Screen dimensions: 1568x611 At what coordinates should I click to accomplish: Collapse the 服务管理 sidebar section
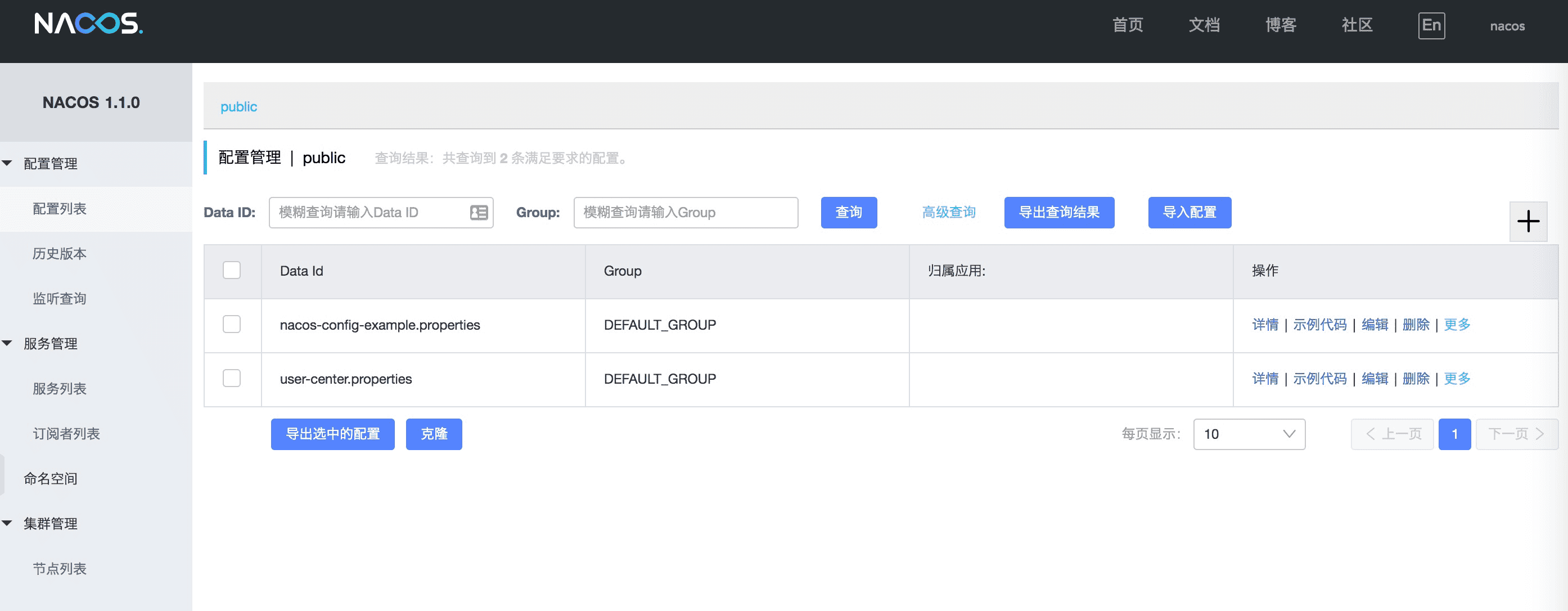[7, 344]
